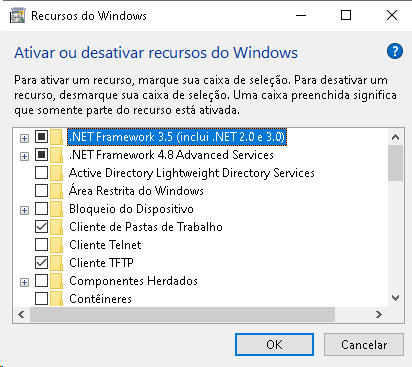Select Active Directory Lightweight Directory Services label
This screenshot has width=412, height=367.
192,173
